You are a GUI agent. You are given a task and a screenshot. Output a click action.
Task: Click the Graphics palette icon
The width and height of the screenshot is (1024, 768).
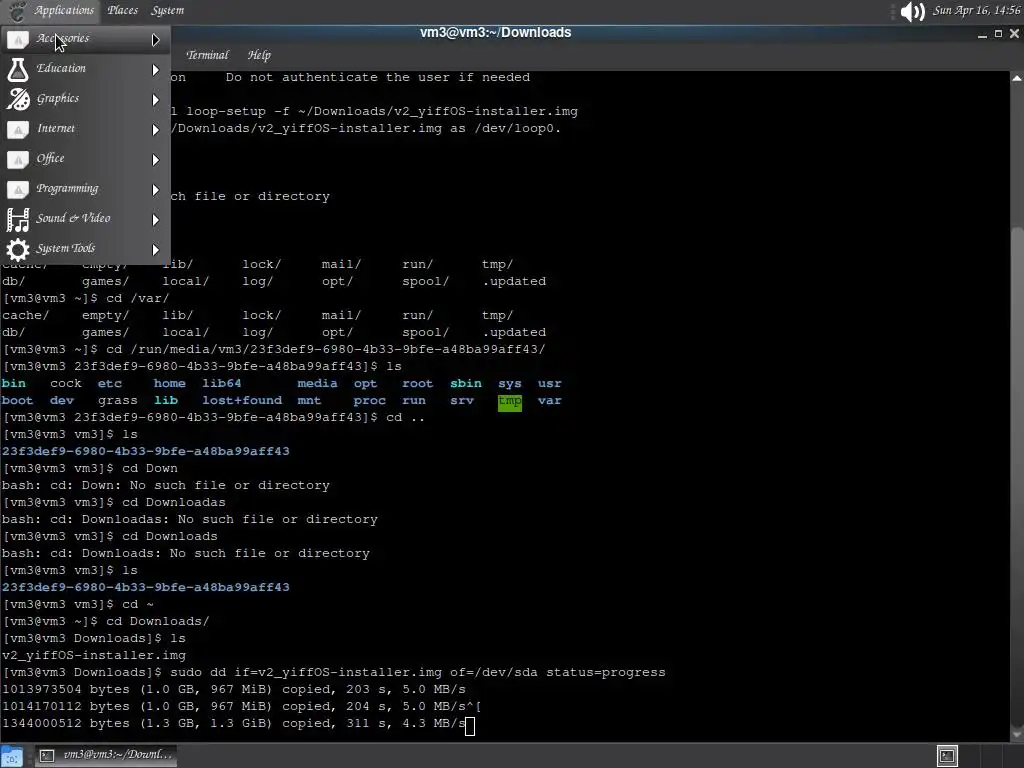click(18, 99)
